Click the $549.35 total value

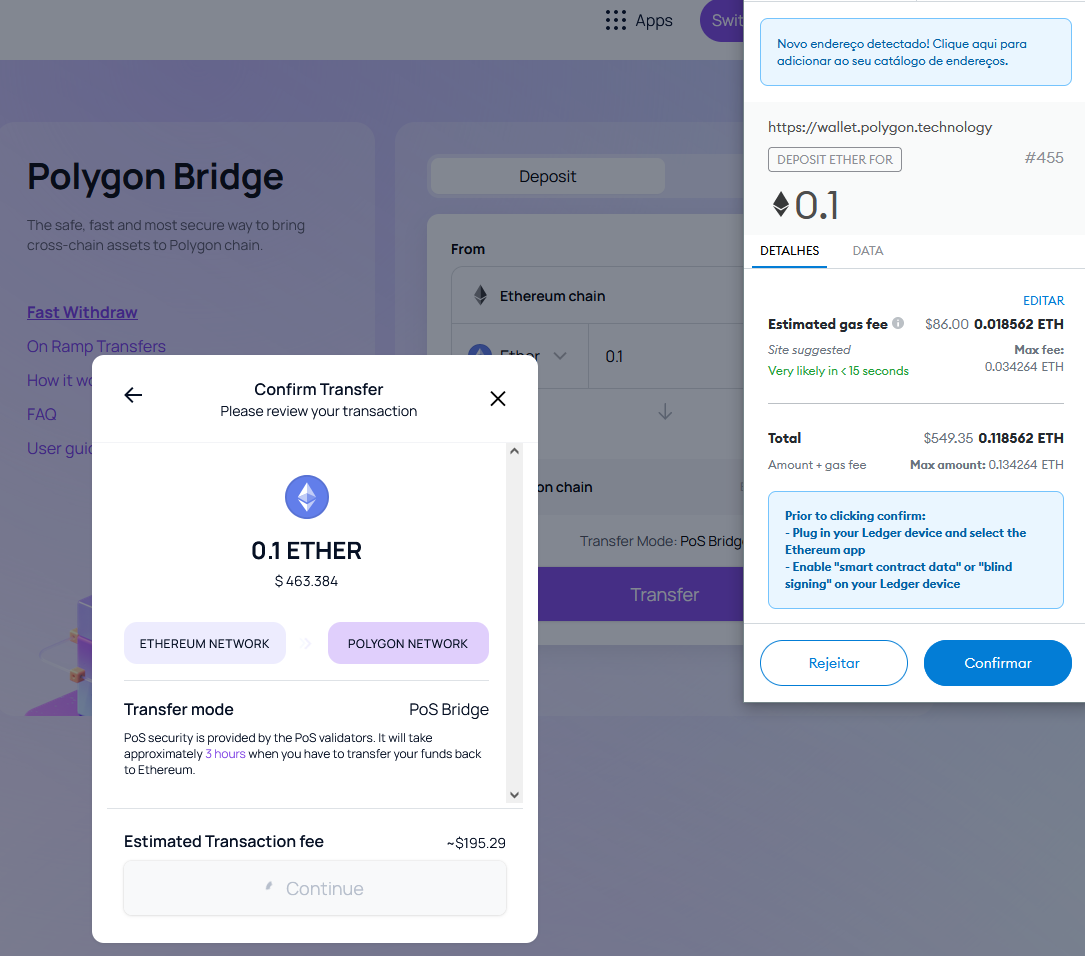(948, 438)
